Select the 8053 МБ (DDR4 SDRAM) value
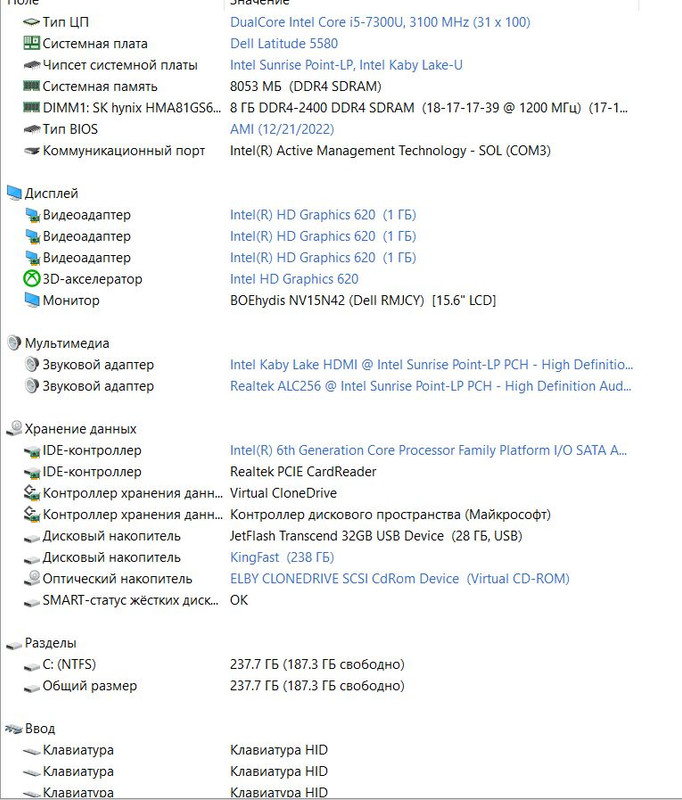682x800 pixels. coord(306,86)
